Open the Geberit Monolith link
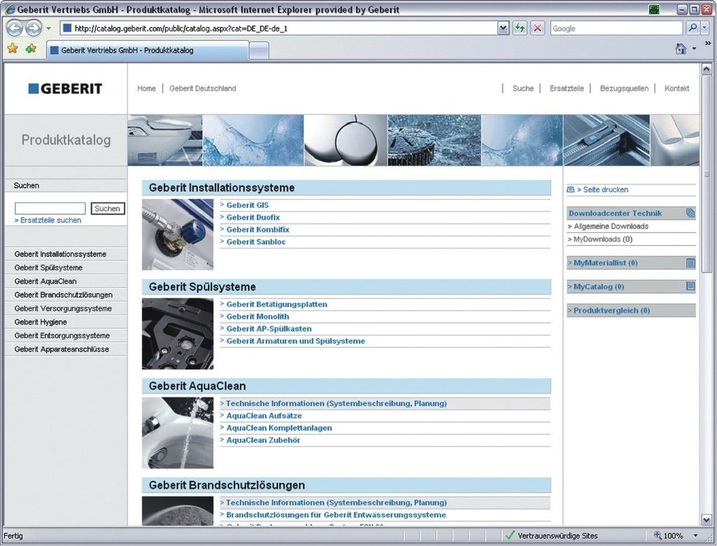 [x=257, y=316]
